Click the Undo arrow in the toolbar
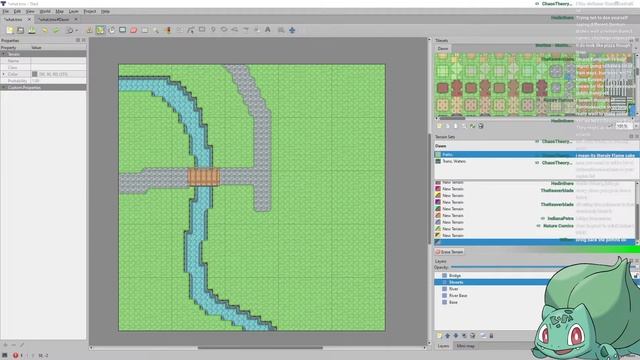The height and width of the screenshot is (360, 640). click(x=45, y=30)
